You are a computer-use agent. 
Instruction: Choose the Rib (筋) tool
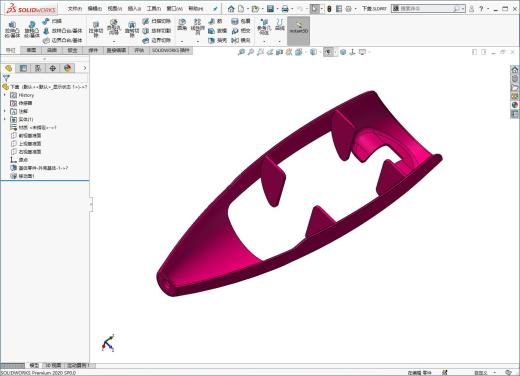[215, 21]
